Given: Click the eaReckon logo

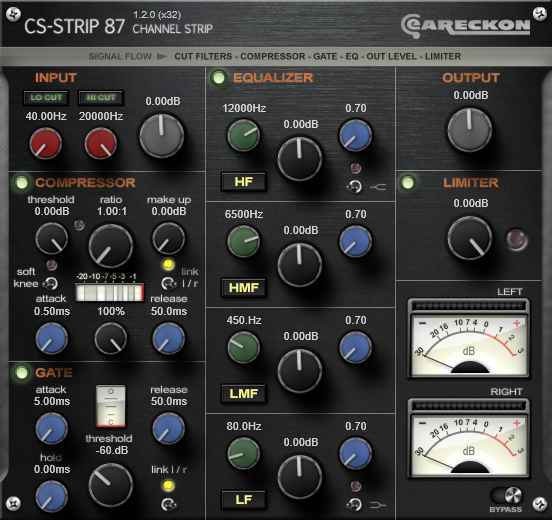Looking at the screenshot, I should pyautogui.click(x=465, y=26).
